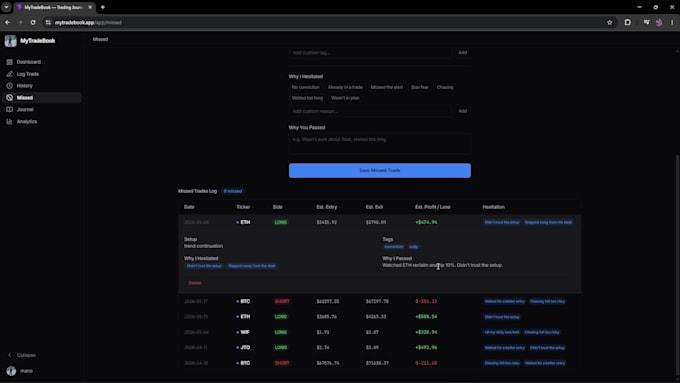The image size is (680, 383).
Task: Click the Analytics chart icon
Action: 10,121
